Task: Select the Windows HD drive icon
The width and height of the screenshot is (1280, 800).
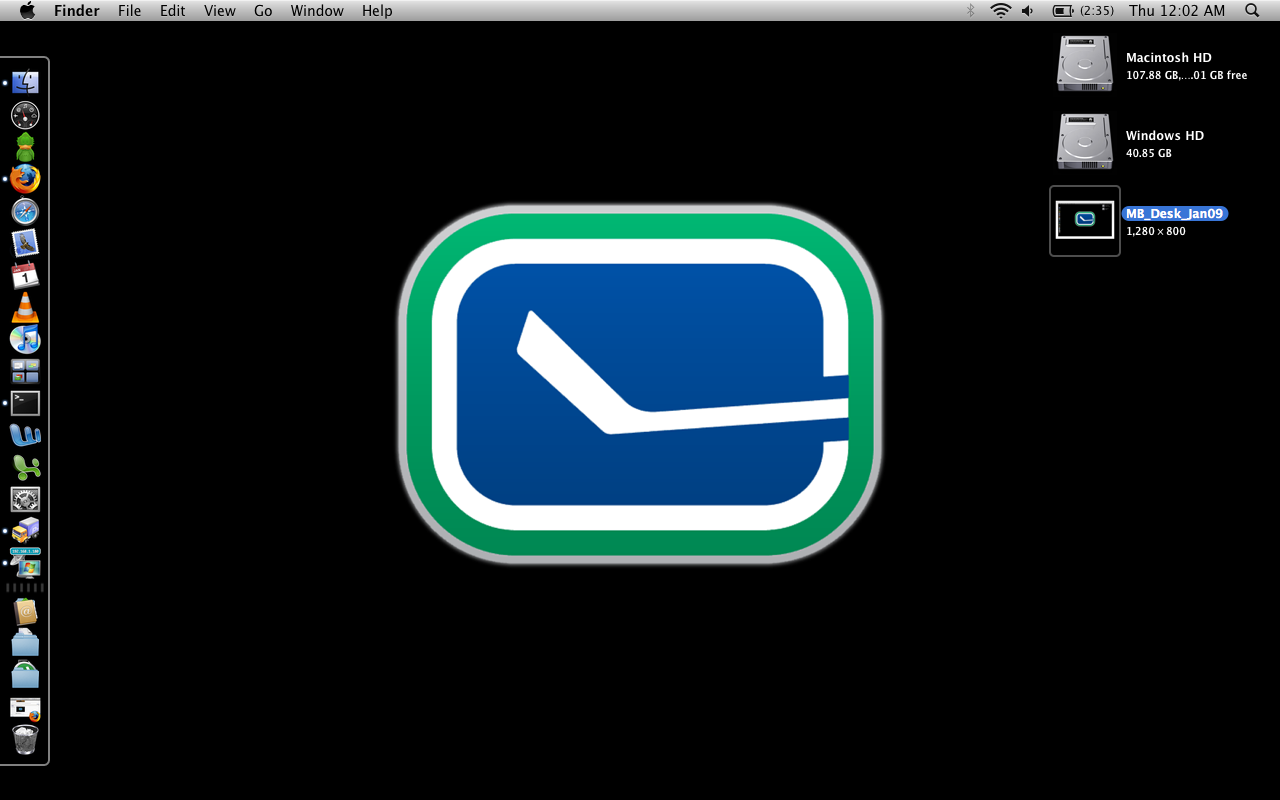Action: tap(1085, 142)
